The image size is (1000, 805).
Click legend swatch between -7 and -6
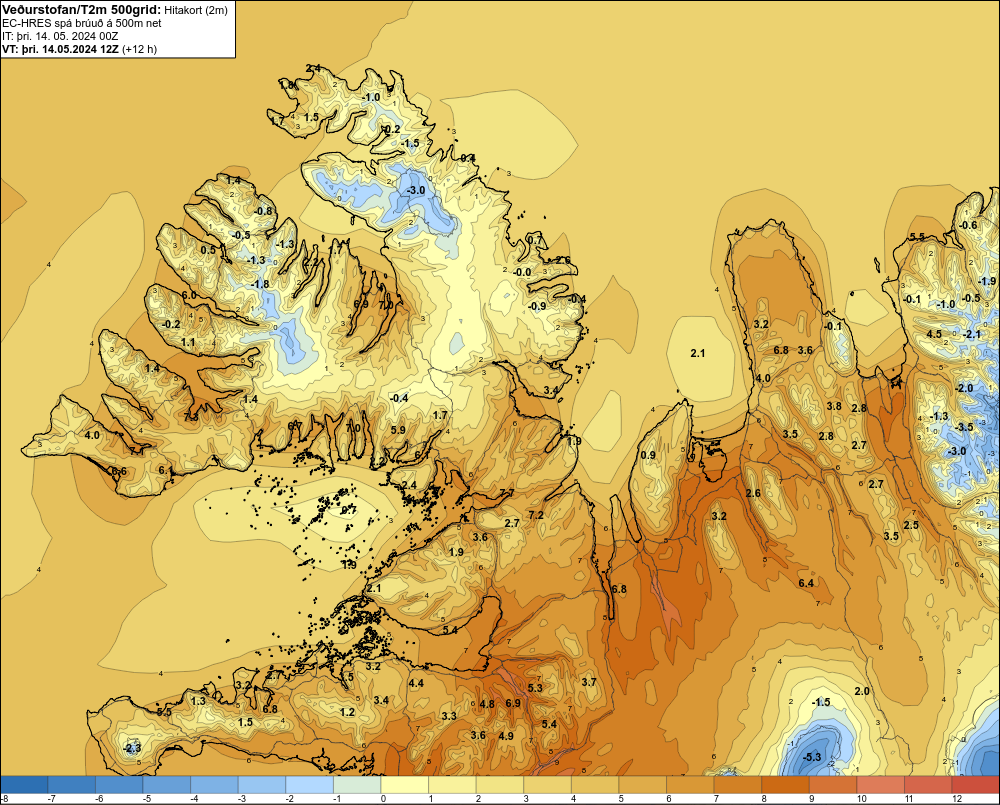click(x=71, y=784)
